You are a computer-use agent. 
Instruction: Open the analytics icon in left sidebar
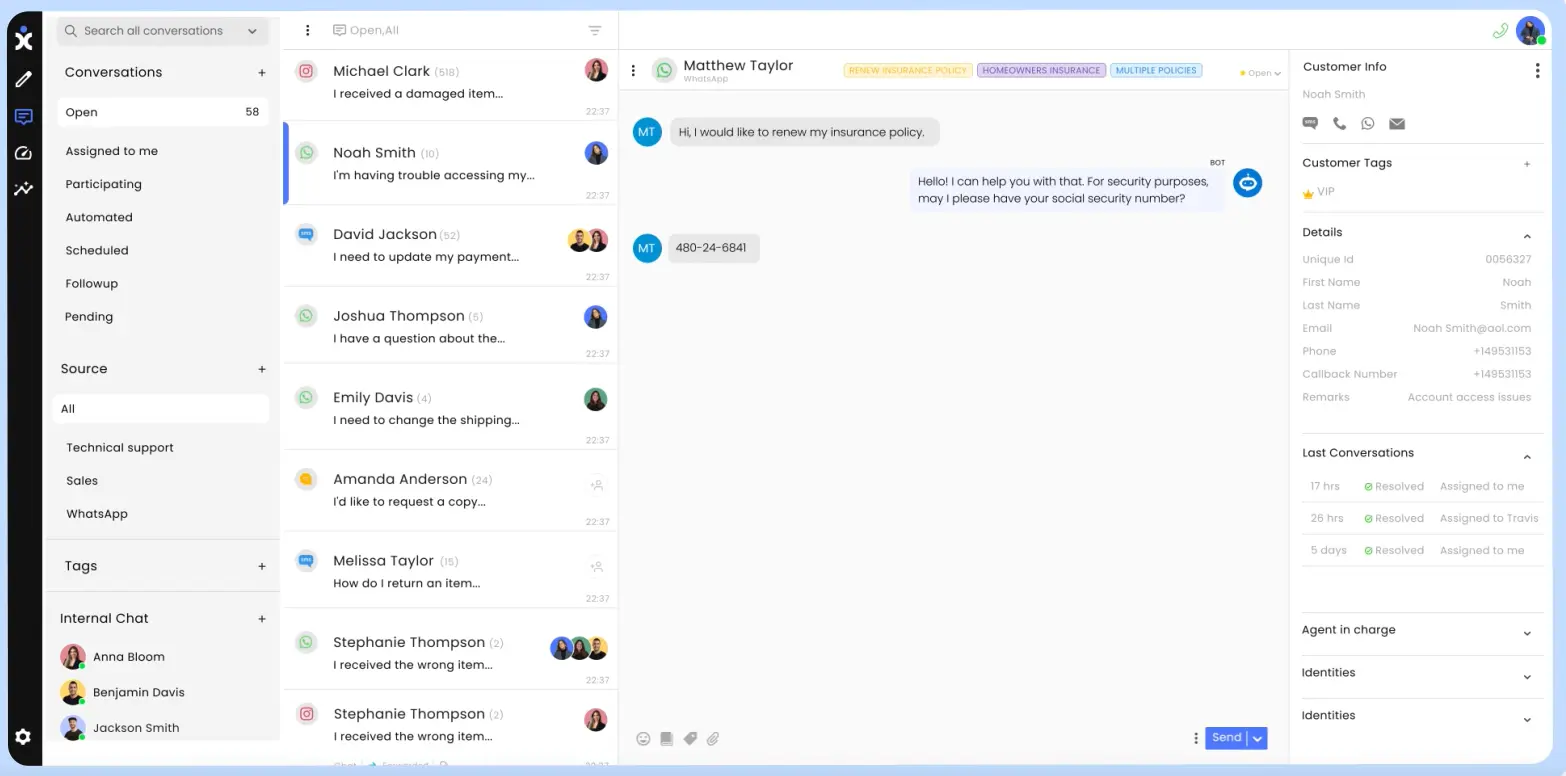click(23, 189)
